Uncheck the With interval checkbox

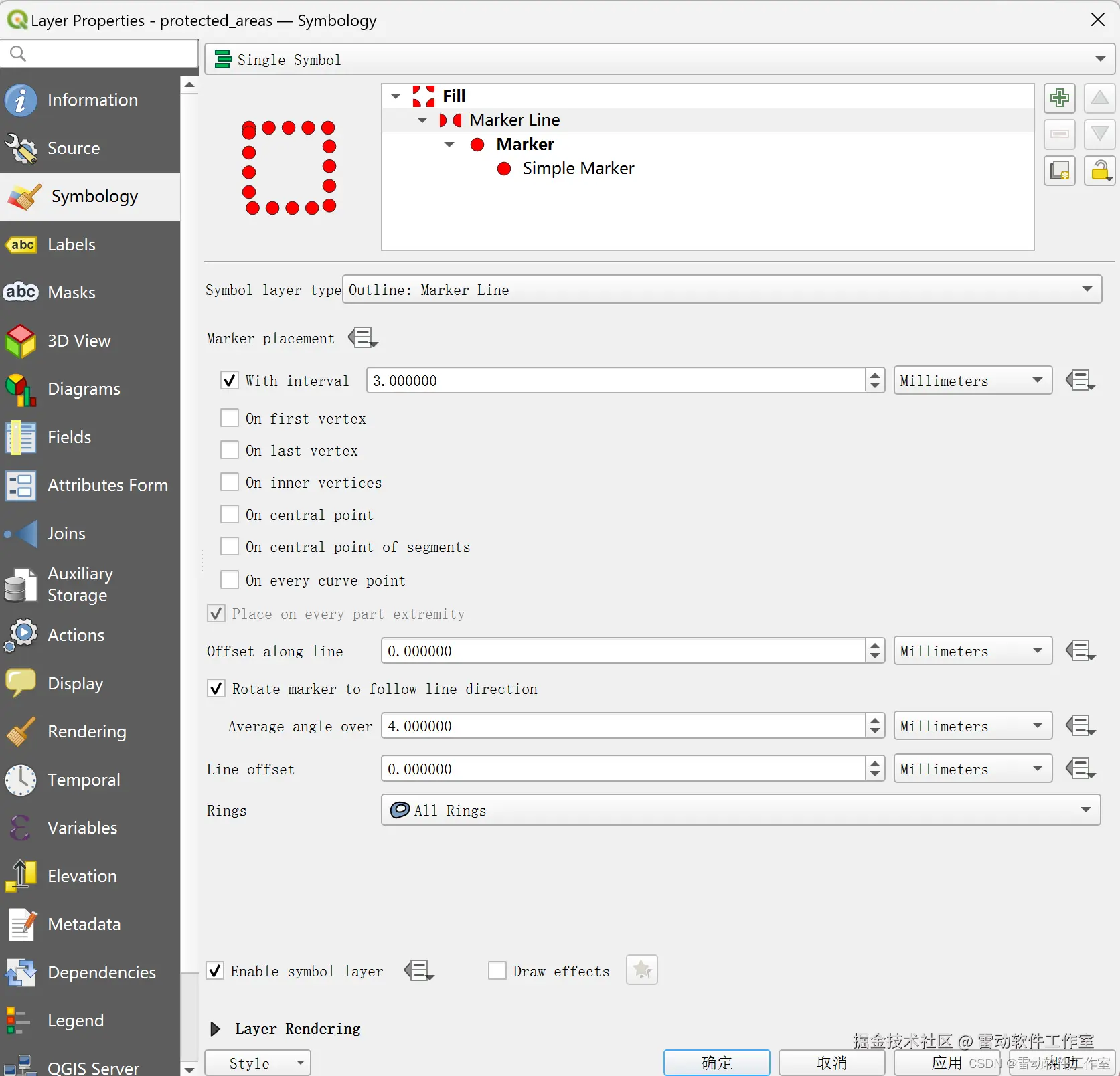[x=230, y=381]
